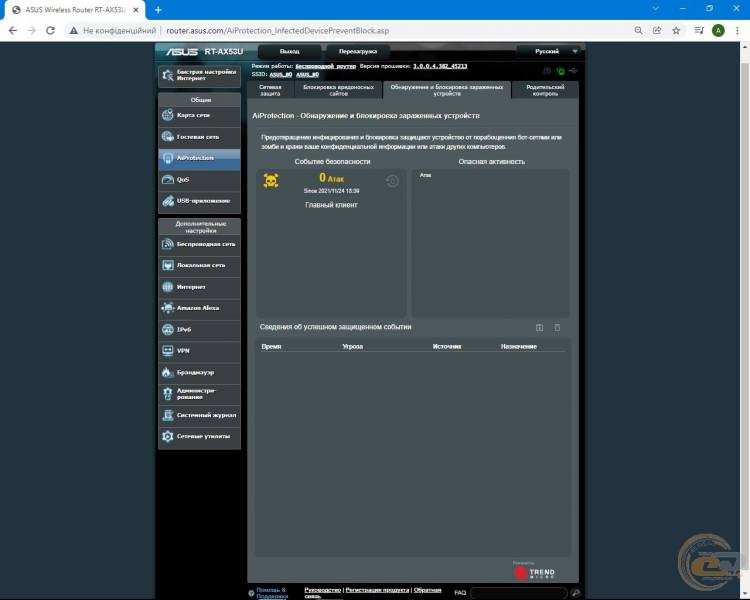
Task: Open the wireless router operation mode link
Action: 326,66
